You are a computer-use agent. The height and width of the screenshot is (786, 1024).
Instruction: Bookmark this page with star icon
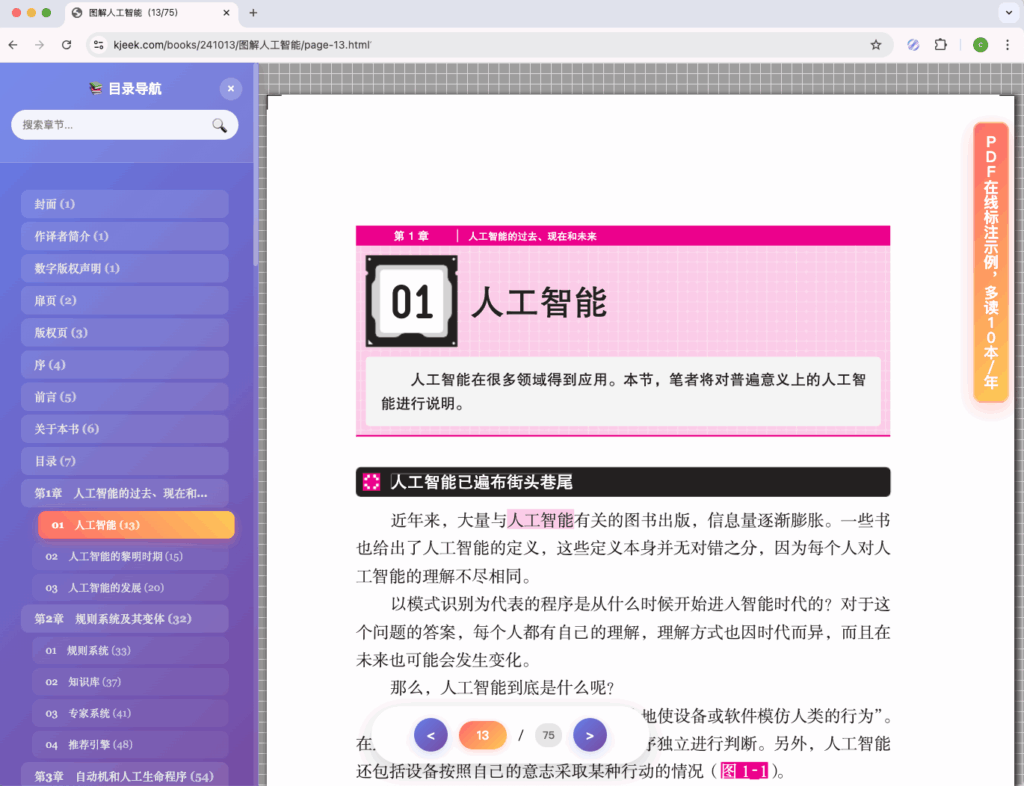(x=876, y=45)
